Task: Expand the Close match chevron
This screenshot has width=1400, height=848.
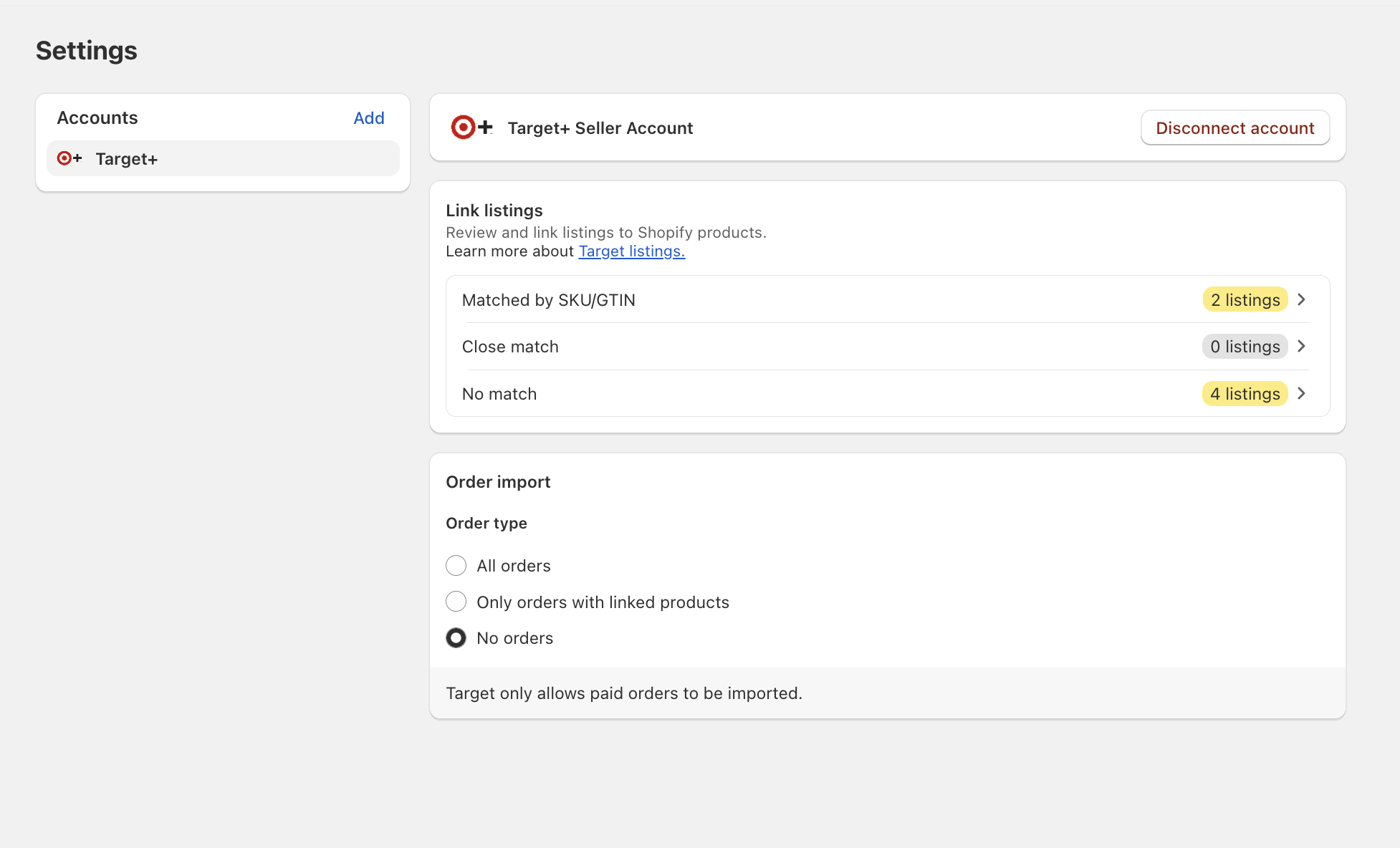Action: pos(1302,347)
